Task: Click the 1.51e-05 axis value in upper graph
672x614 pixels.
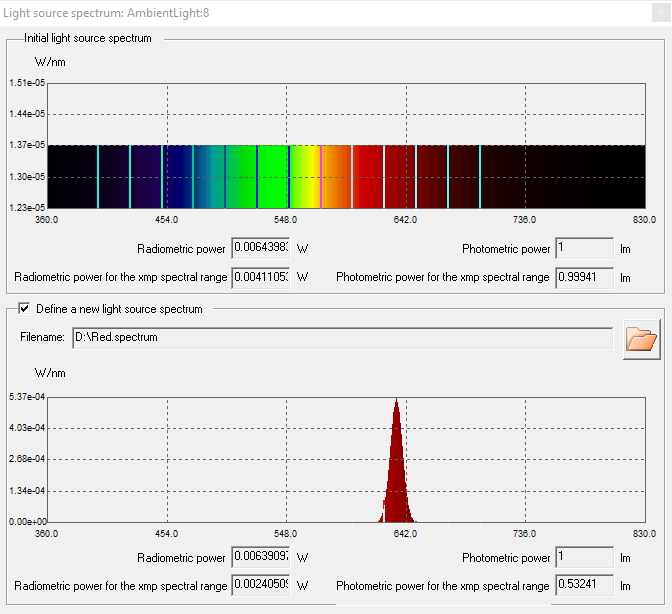Action: click(27, 83)
